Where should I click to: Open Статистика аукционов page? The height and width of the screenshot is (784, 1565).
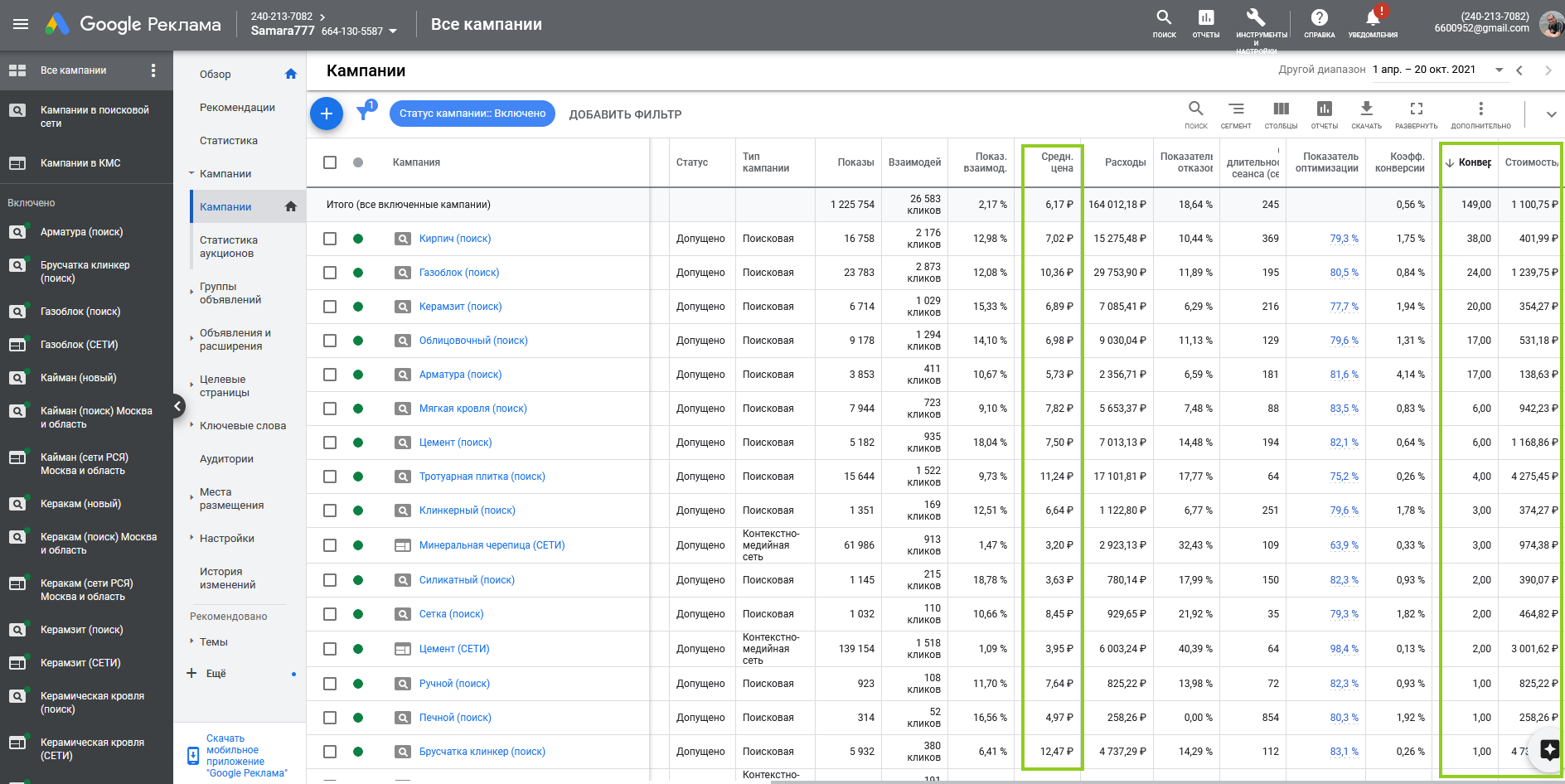229,247
